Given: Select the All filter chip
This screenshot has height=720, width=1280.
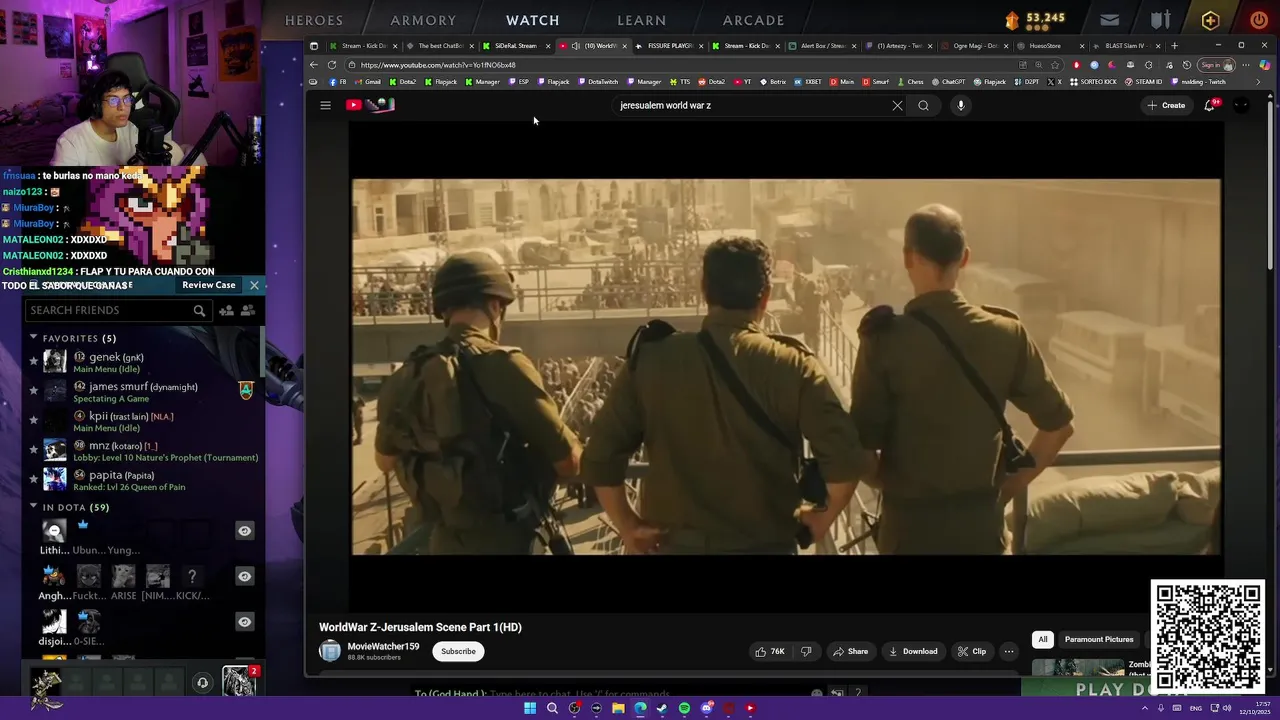Looking at the screenshot, I should click(x=1042, y=639).
